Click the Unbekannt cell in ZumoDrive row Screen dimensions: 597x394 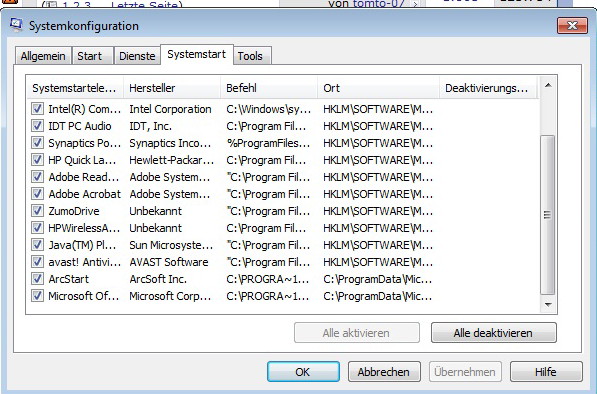coord(155,211)
